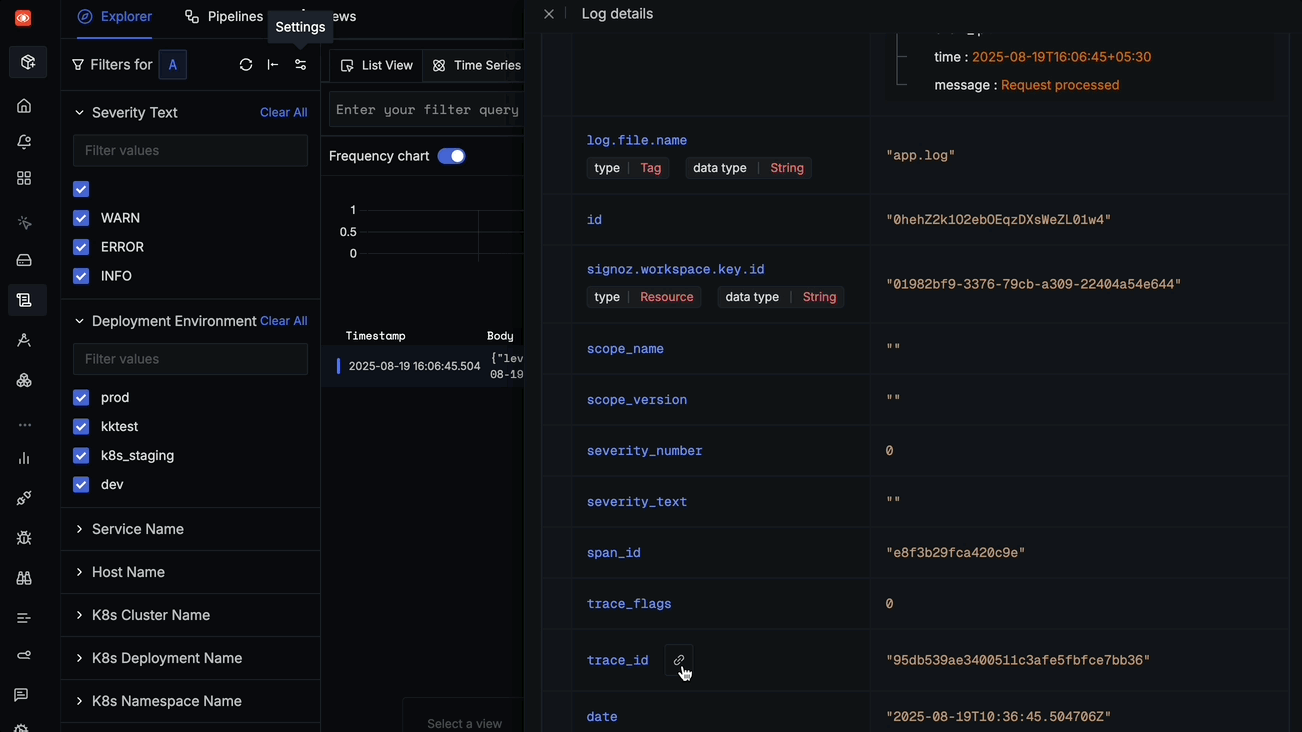Click the link icon beside trace_id
Viewport: 1302px width, 732px height.
[x=679, y=661]
